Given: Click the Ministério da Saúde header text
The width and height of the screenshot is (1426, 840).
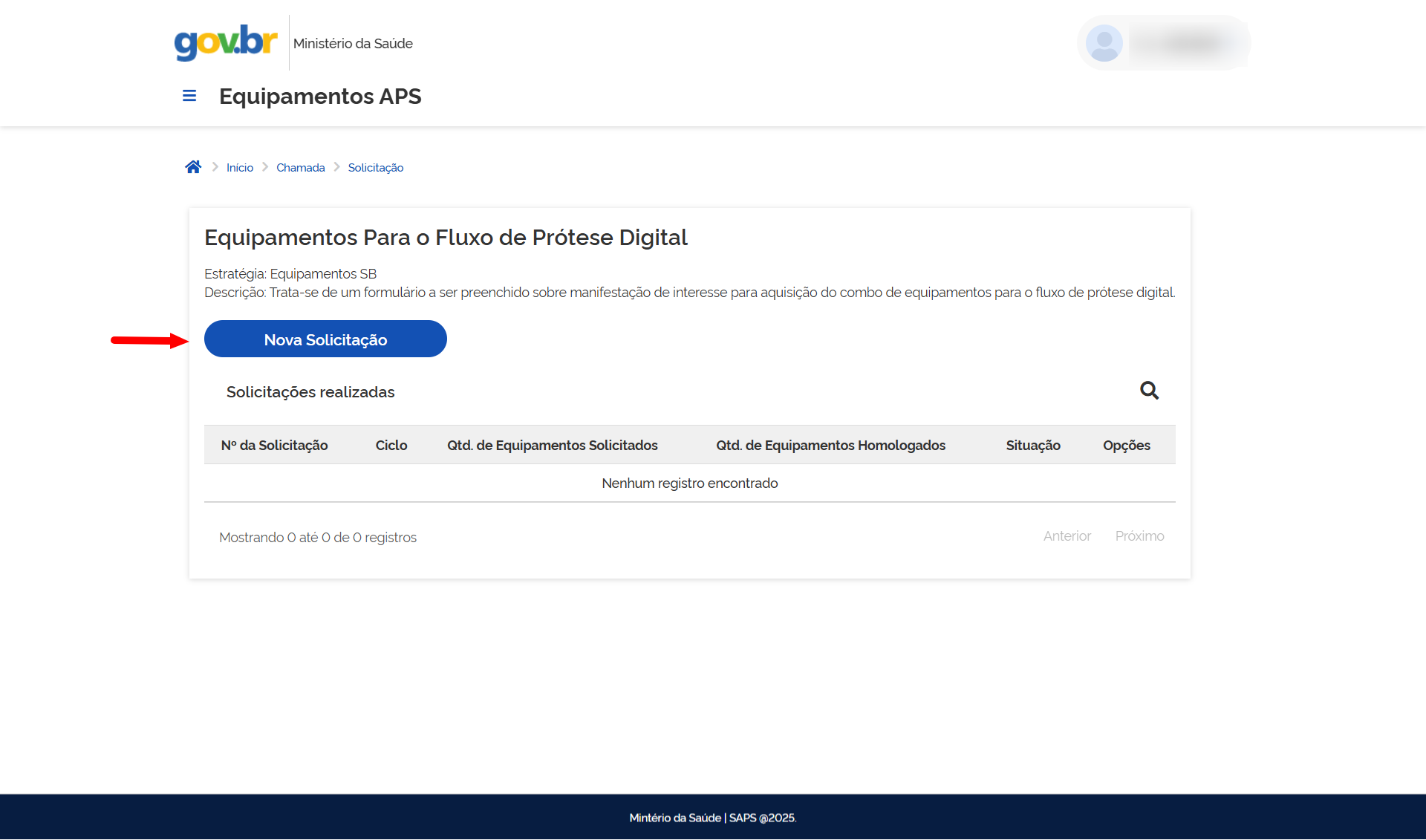Looking at the screenshot, I should (353, 43).
